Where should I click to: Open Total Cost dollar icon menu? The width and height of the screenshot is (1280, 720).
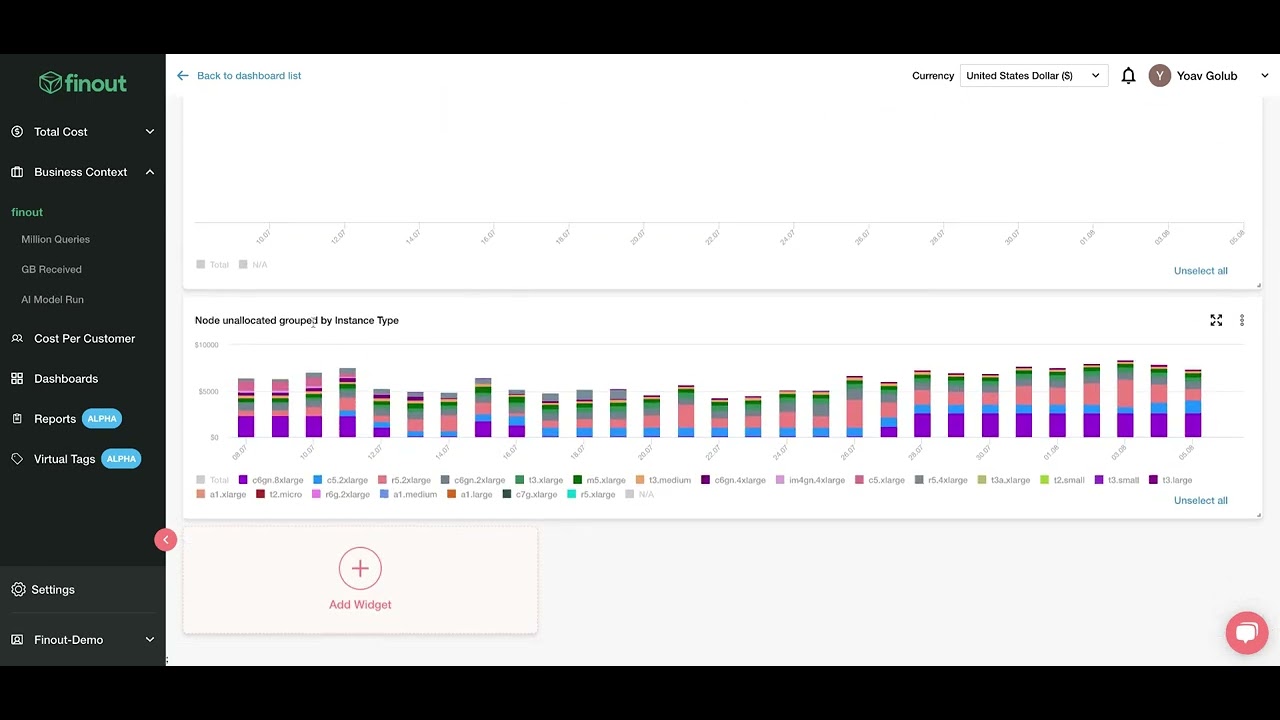point(17,132)
